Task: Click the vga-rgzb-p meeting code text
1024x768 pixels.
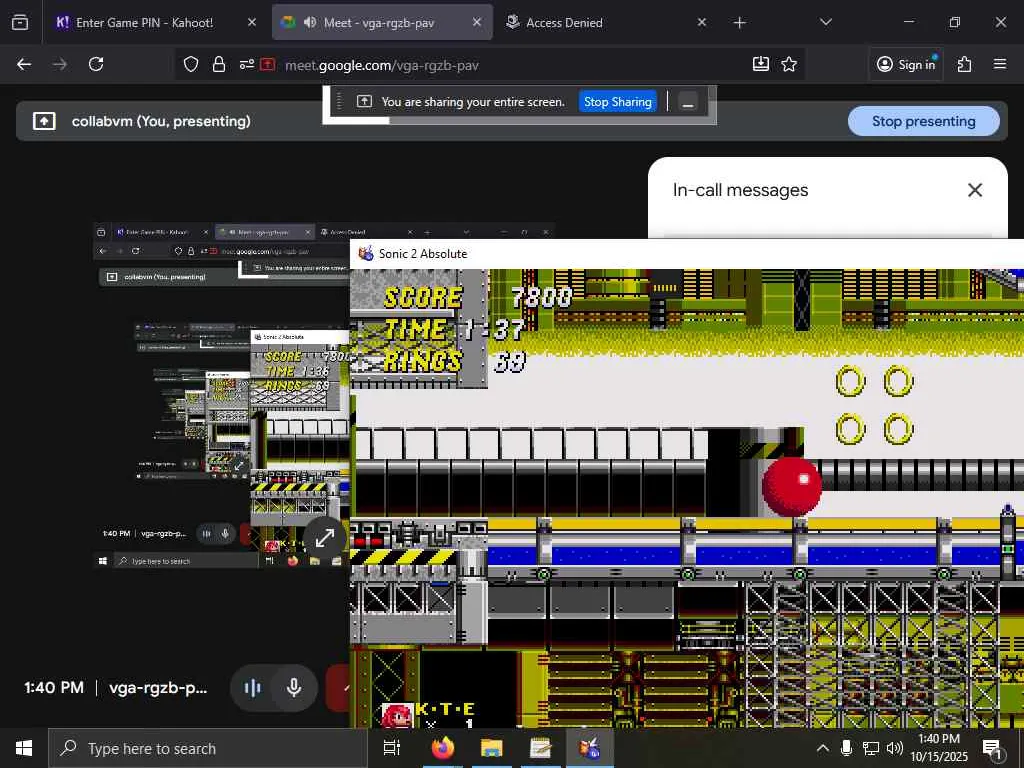Action: [157, 688]
